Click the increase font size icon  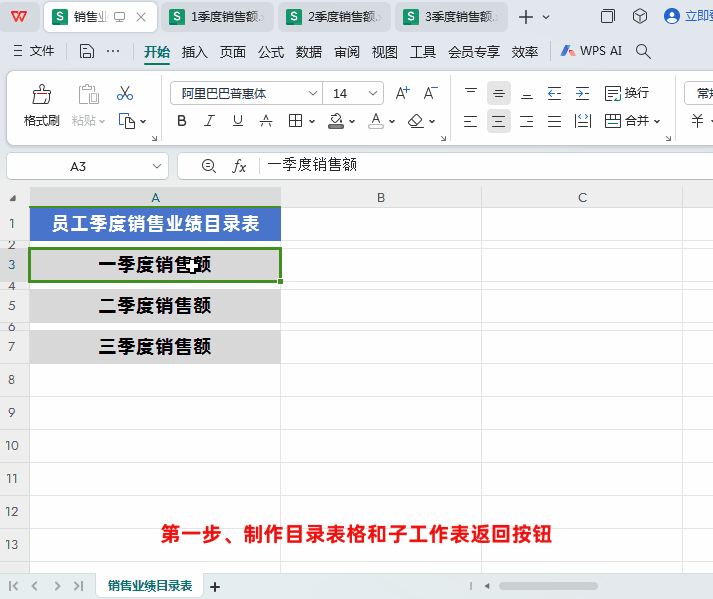[402, 93]
